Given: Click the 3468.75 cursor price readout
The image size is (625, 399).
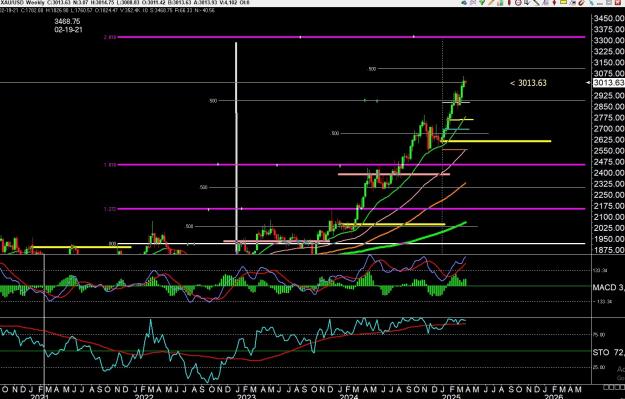Looking at the screenshot, I should [x=67, y=21].
